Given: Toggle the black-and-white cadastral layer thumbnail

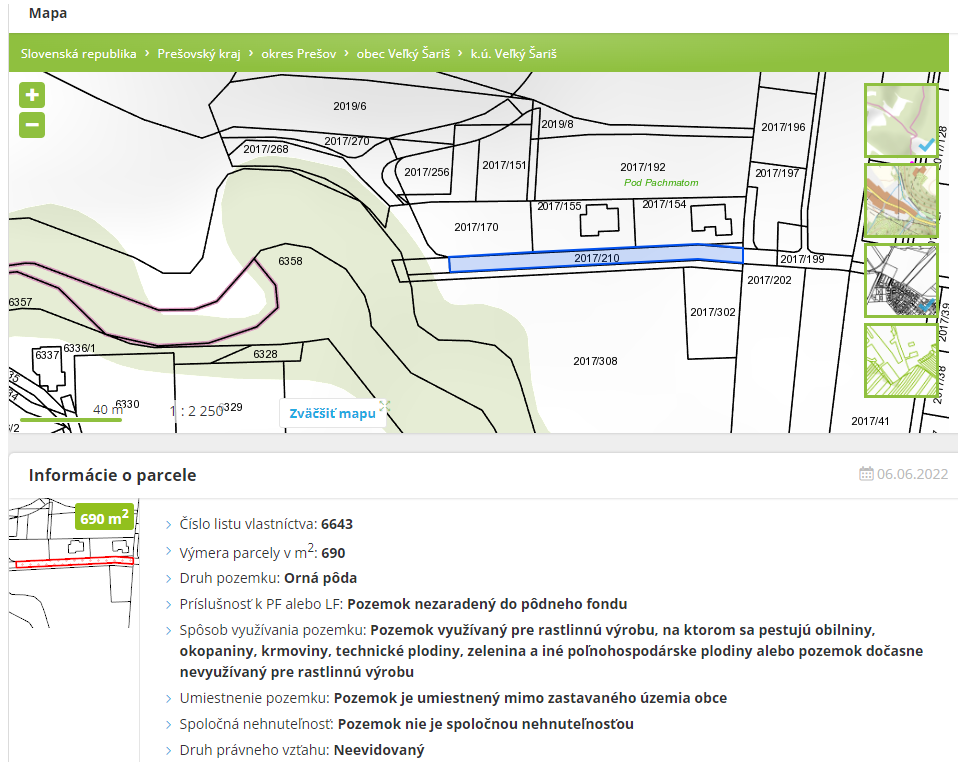Looking at the screenshot, I should pos(900,280).
